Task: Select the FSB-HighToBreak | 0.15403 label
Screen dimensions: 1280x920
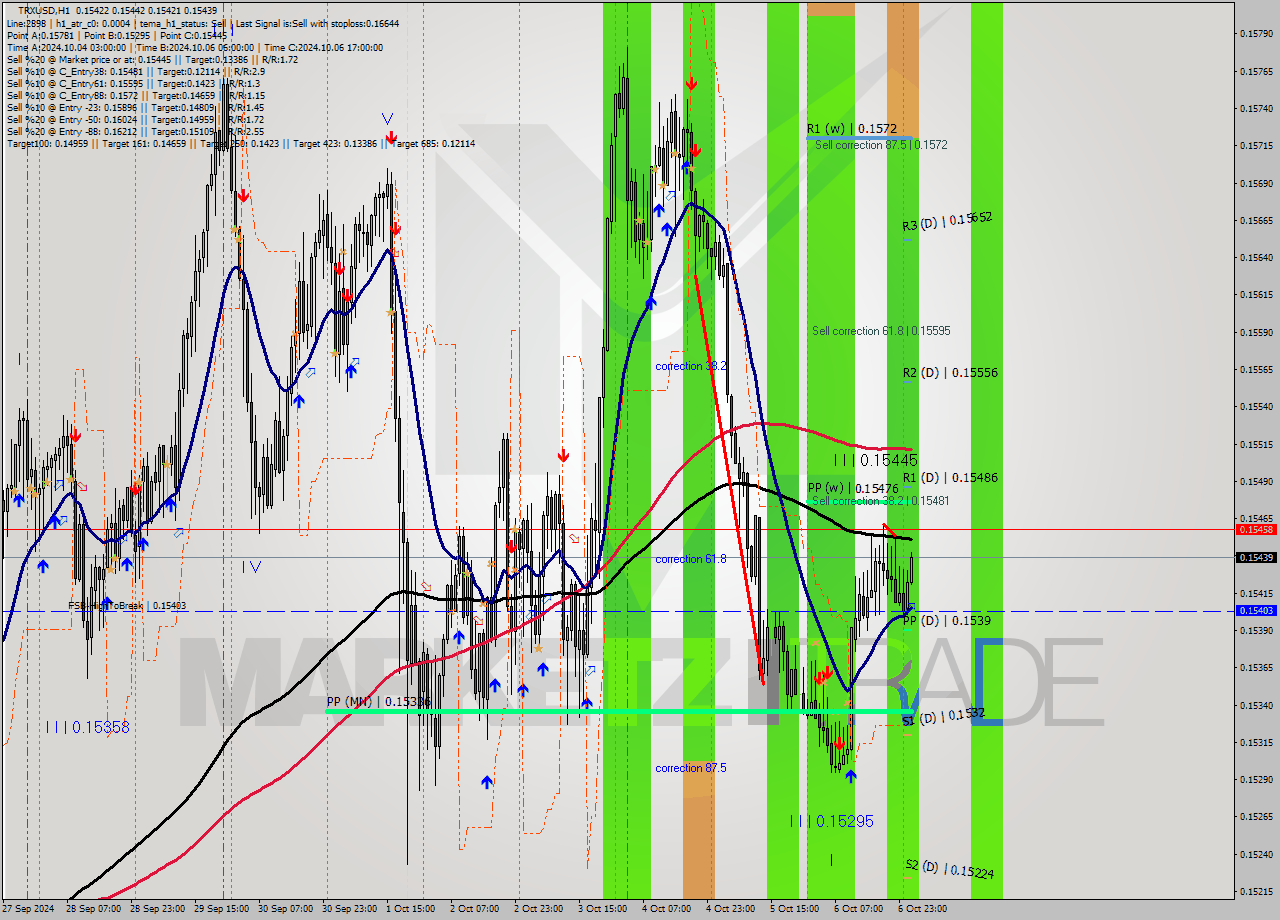Action: tap(127, 606)
